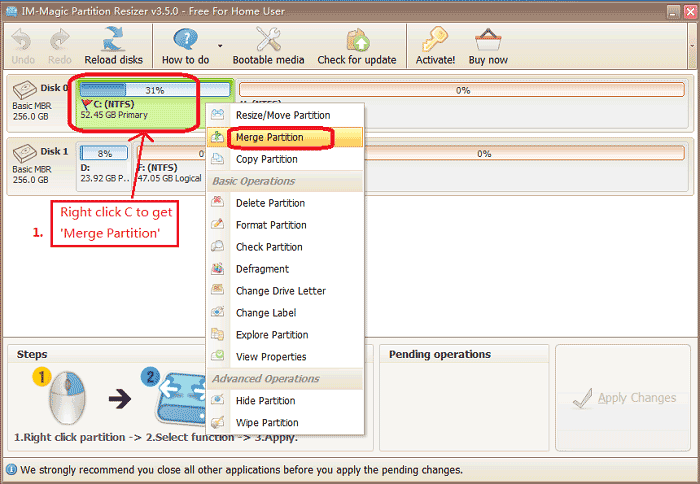Screen dimensions: 700x484
Task: Click the Delete Partition icon
Action: tap(217, 202)
